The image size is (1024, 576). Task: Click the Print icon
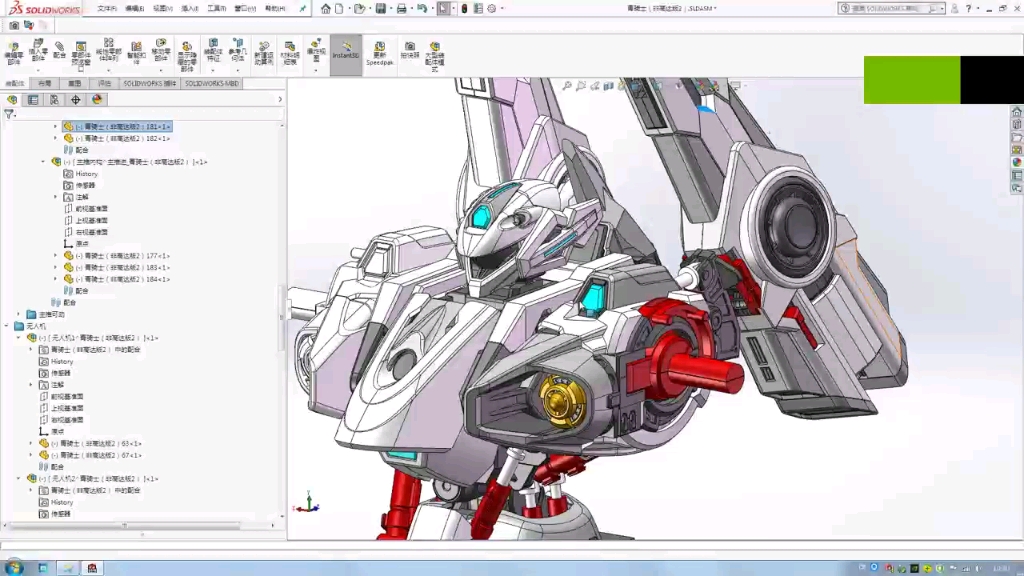pos(402,8)
